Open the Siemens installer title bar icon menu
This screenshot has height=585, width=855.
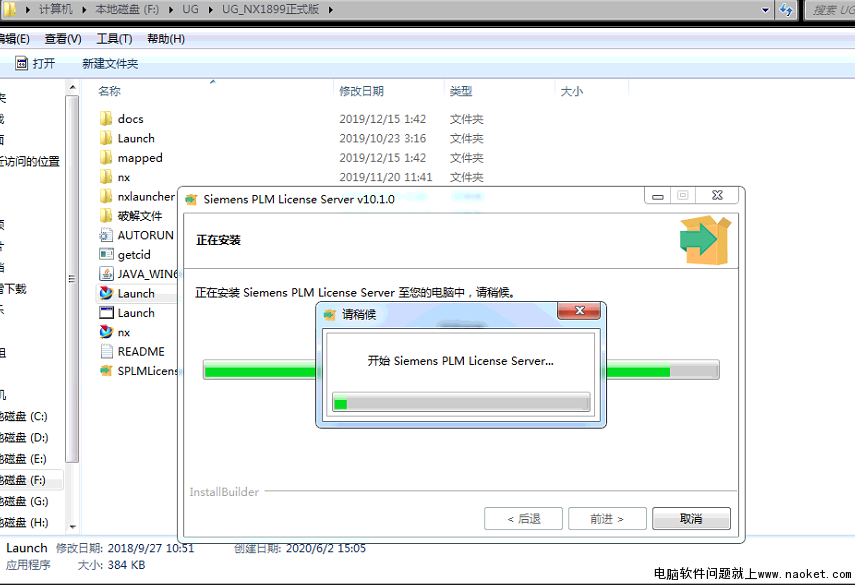tap(191, 200)
